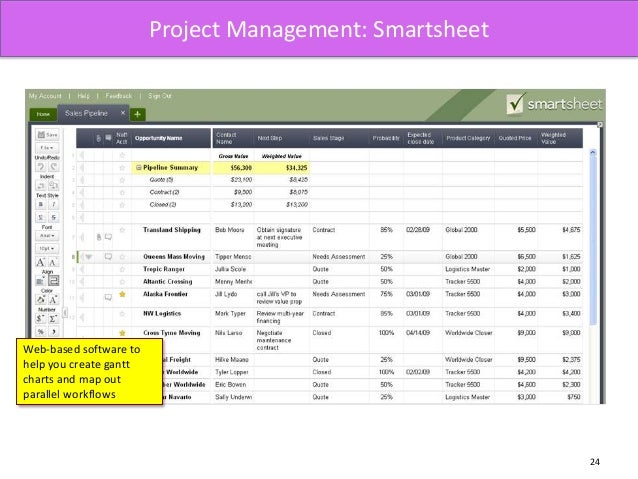This screenshot has height=479, width=638.
Task: Select the 'Quote (5)' summary cell
Action: (171, 179)
